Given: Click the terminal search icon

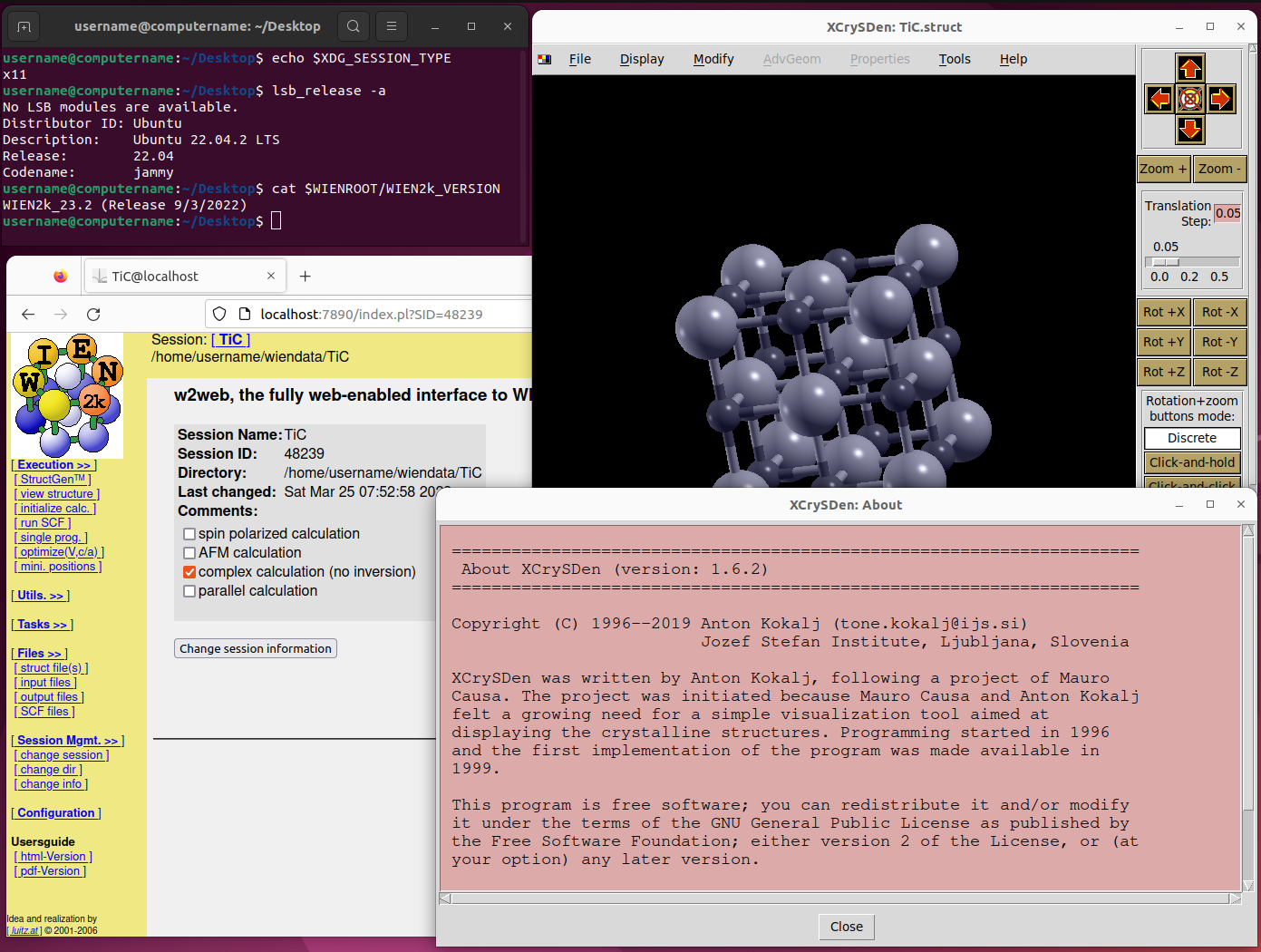Looking at the screenshot, I should click(x=354, y=26).
